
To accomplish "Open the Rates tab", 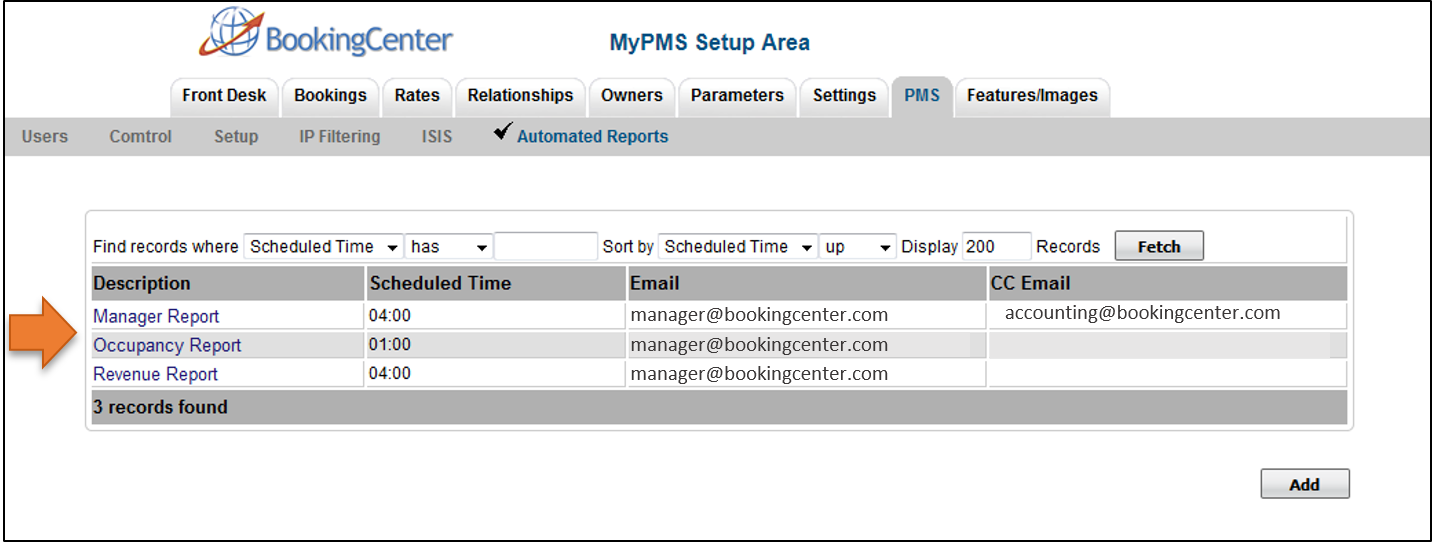I will (x=417, y=96).
